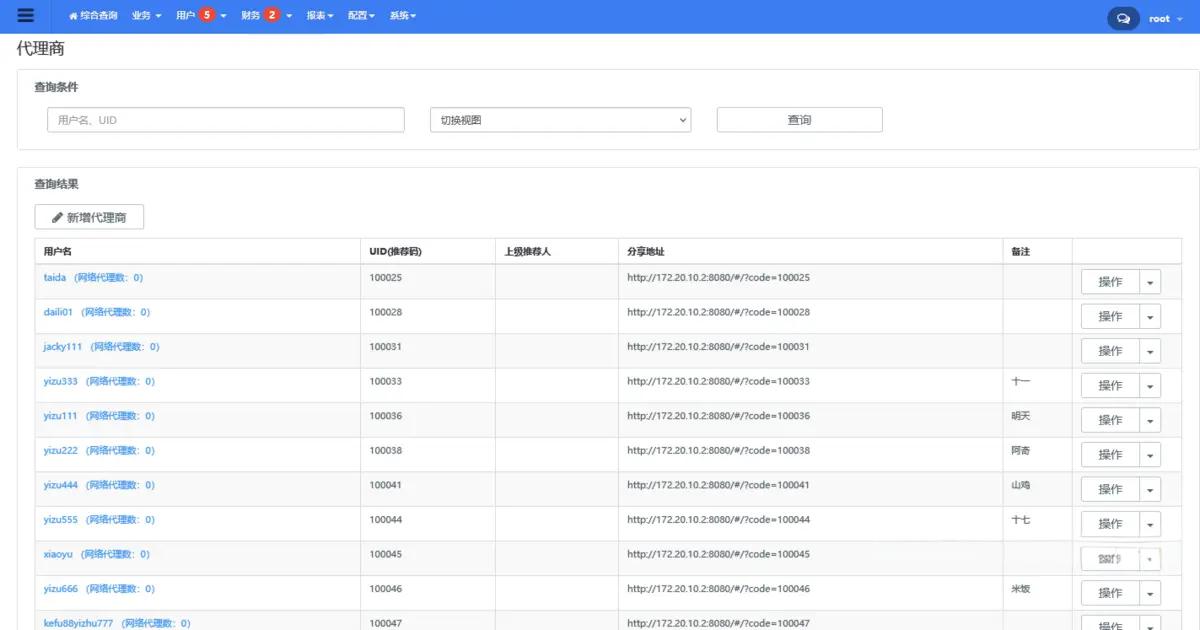This screenshot has height=630, width=1200.
Task: Click the 查询 search button
Action: [x=800, y=120]
